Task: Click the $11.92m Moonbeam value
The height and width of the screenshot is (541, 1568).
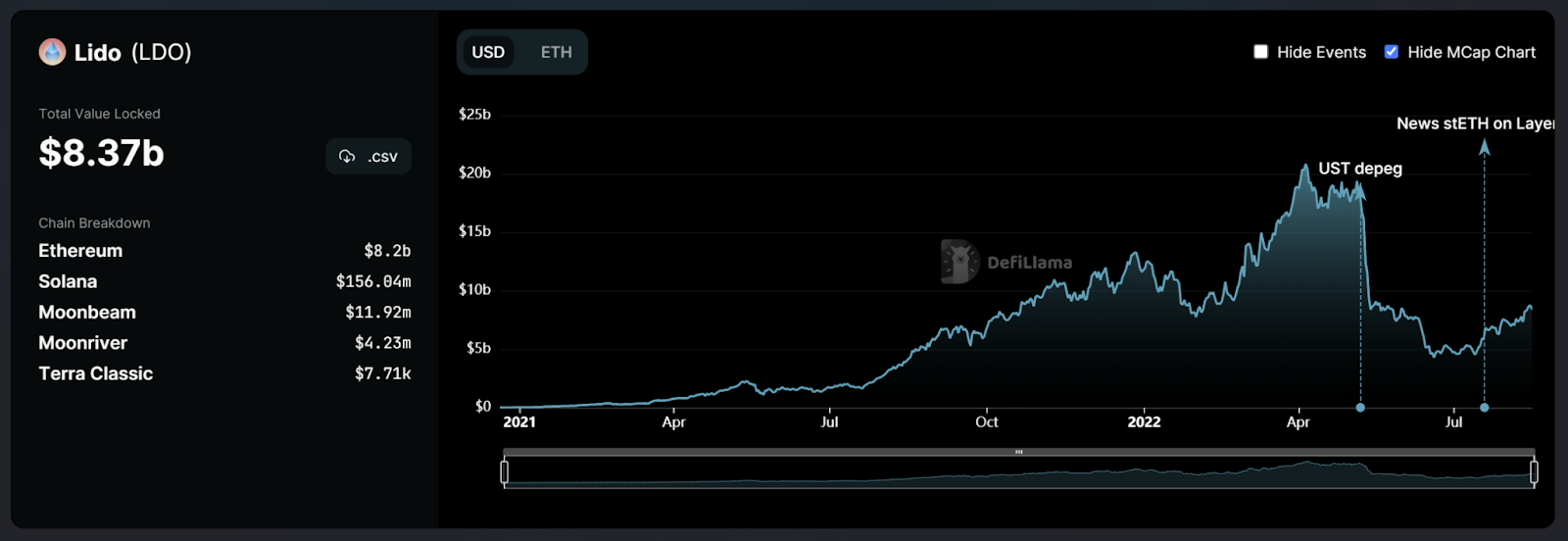Action: (378, 313)
